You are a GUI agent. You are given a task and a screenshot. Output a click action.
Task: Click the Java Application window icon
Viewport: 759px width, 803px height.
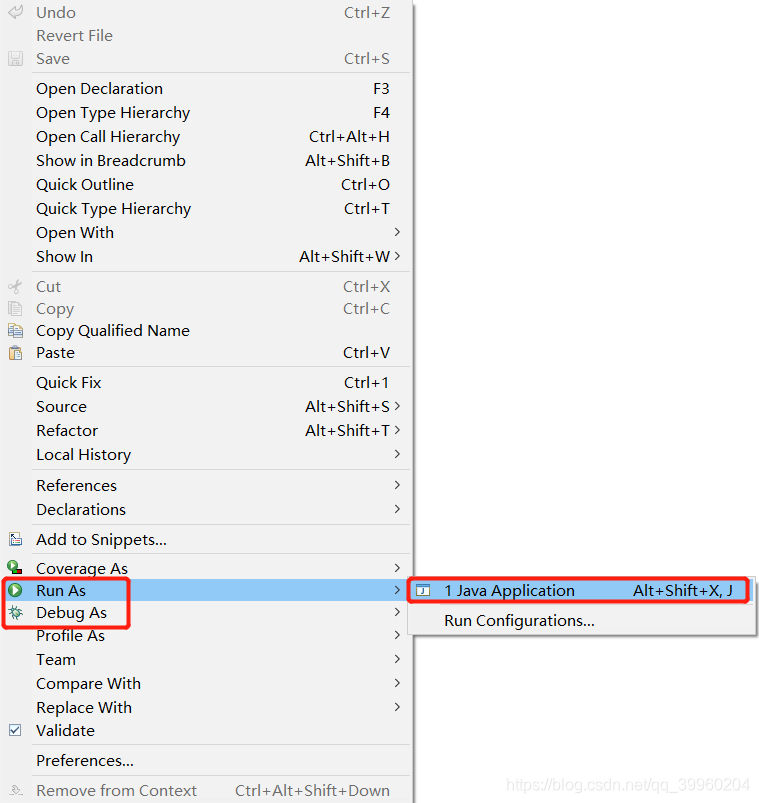(x=423, y=590)
